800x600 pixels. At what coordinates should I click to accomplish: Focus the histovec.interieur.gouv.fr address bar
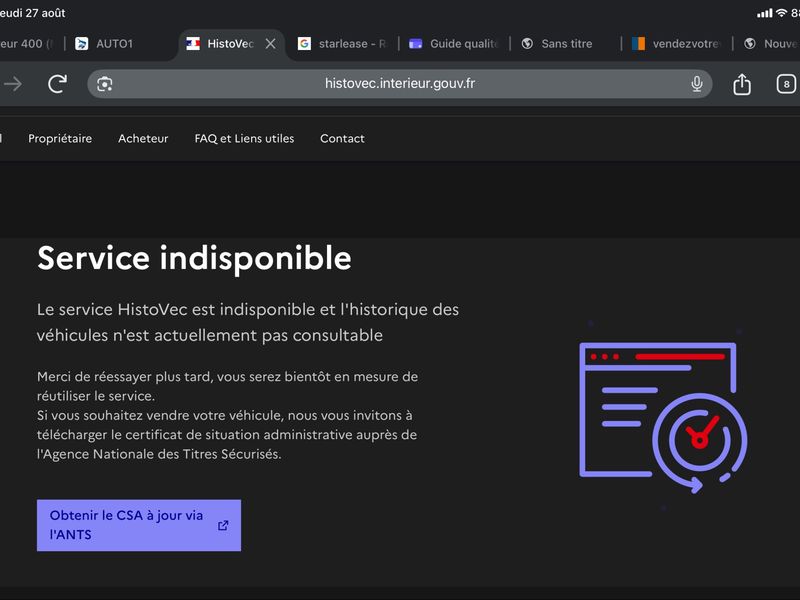tap(399, 84)
